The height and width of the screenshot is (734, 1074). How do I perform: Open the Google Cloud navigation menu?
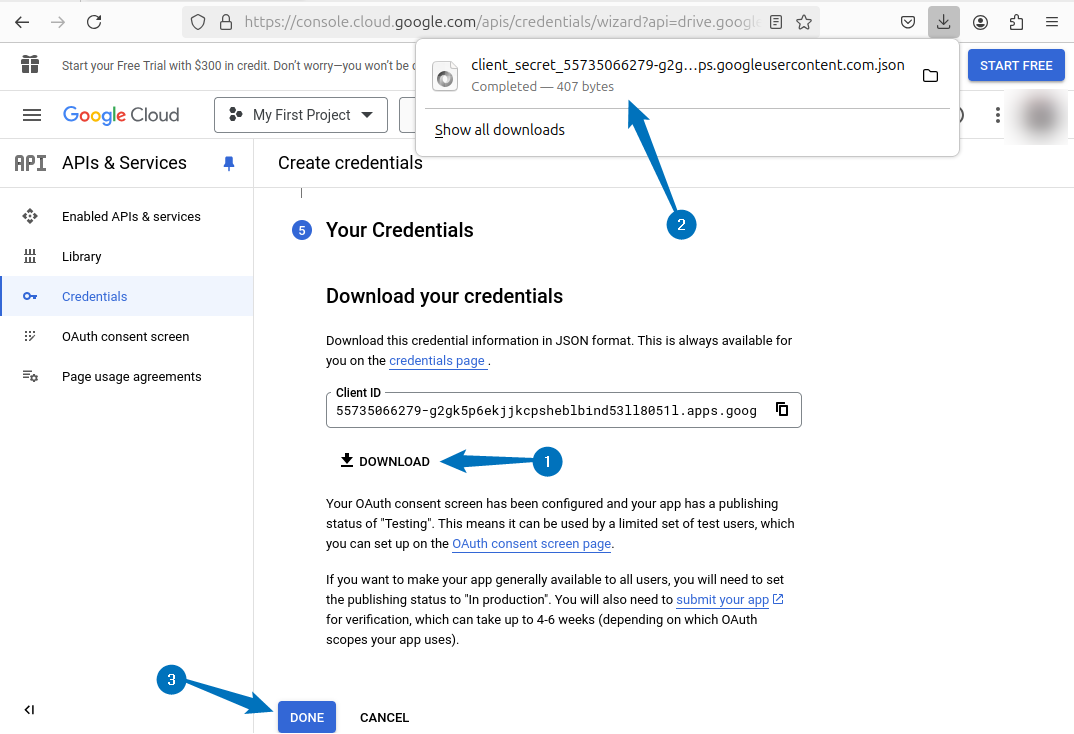[31, 114]
